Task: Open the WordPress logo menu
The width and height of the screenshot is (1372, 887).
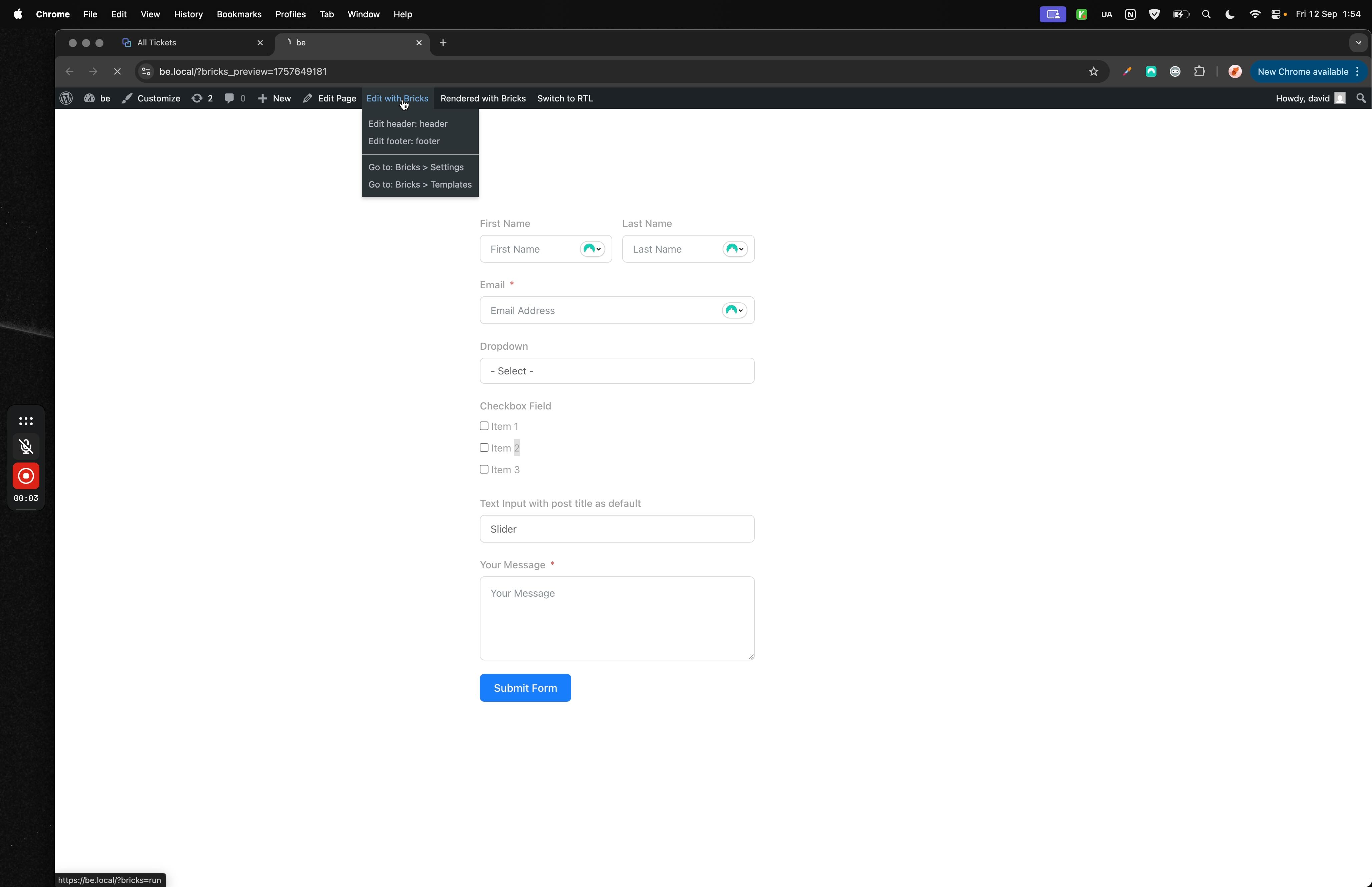Action: [66, 98]
